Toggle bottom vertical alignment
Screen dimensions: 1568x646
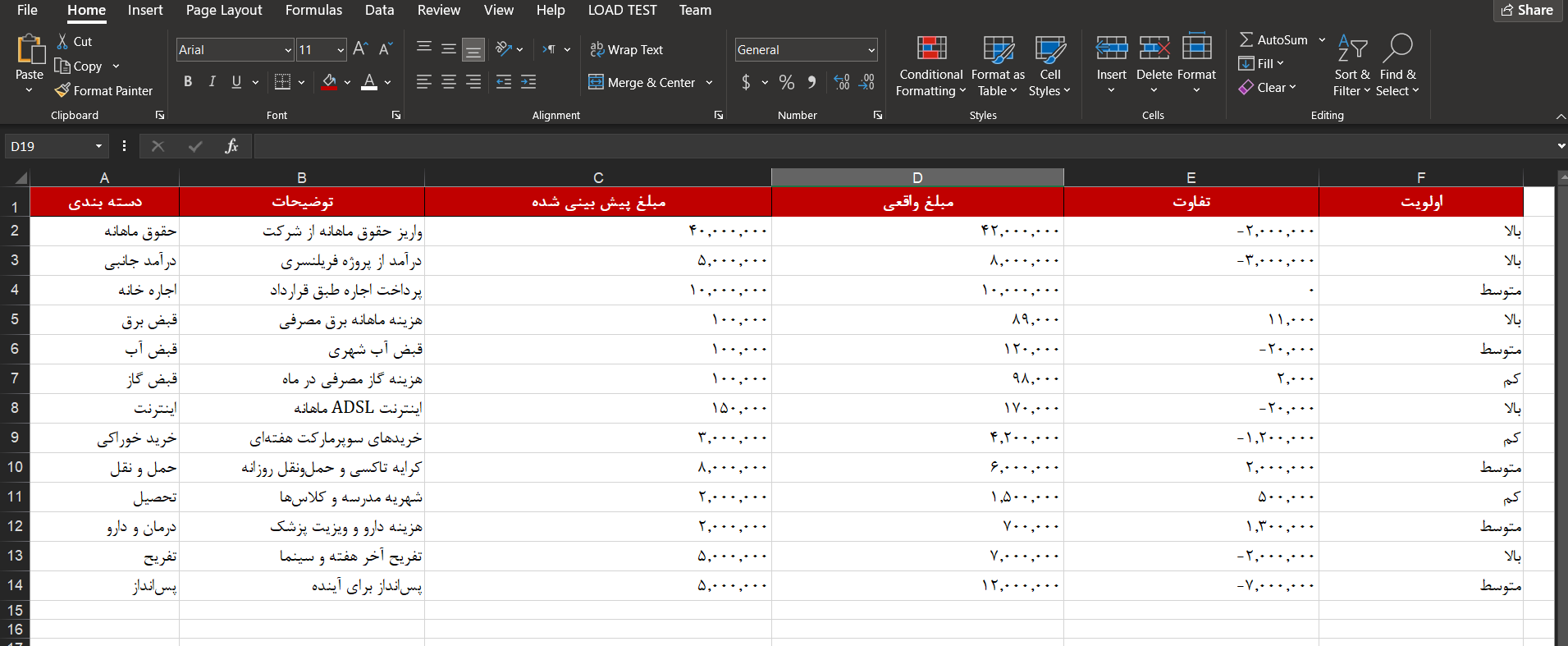coord(473,49)
